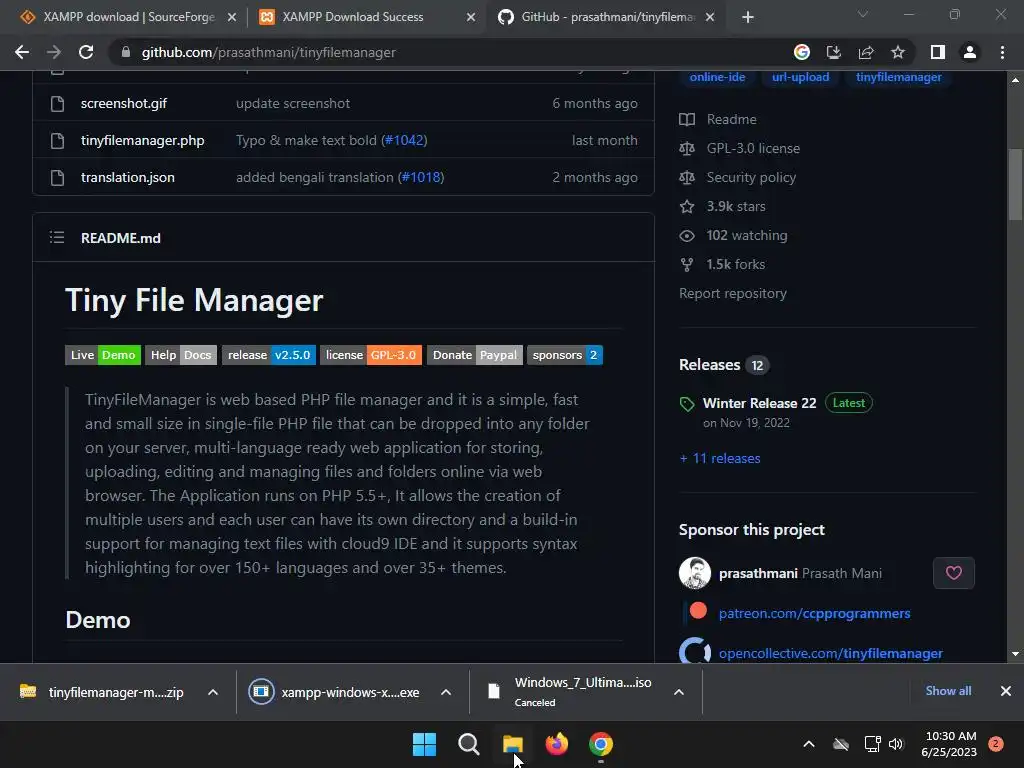Click the url-upload topic tag

[x=801, y=77]
